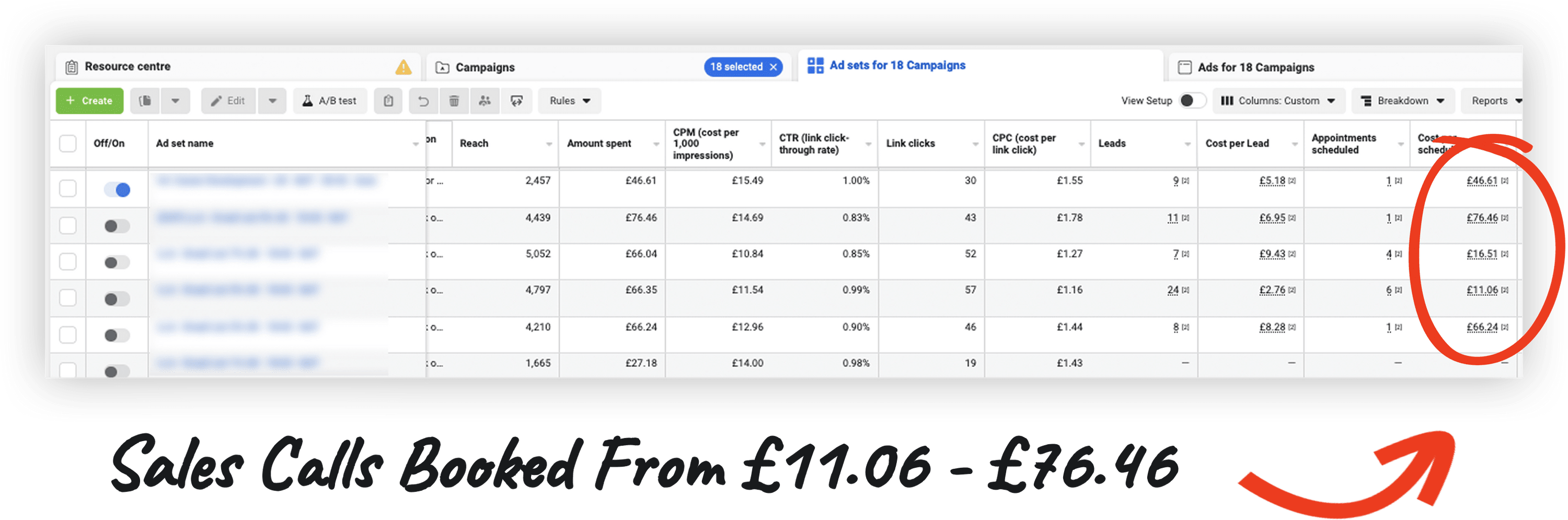Enable the View Setup toggle
The image size is (1568, 520).
(1192, 100)
